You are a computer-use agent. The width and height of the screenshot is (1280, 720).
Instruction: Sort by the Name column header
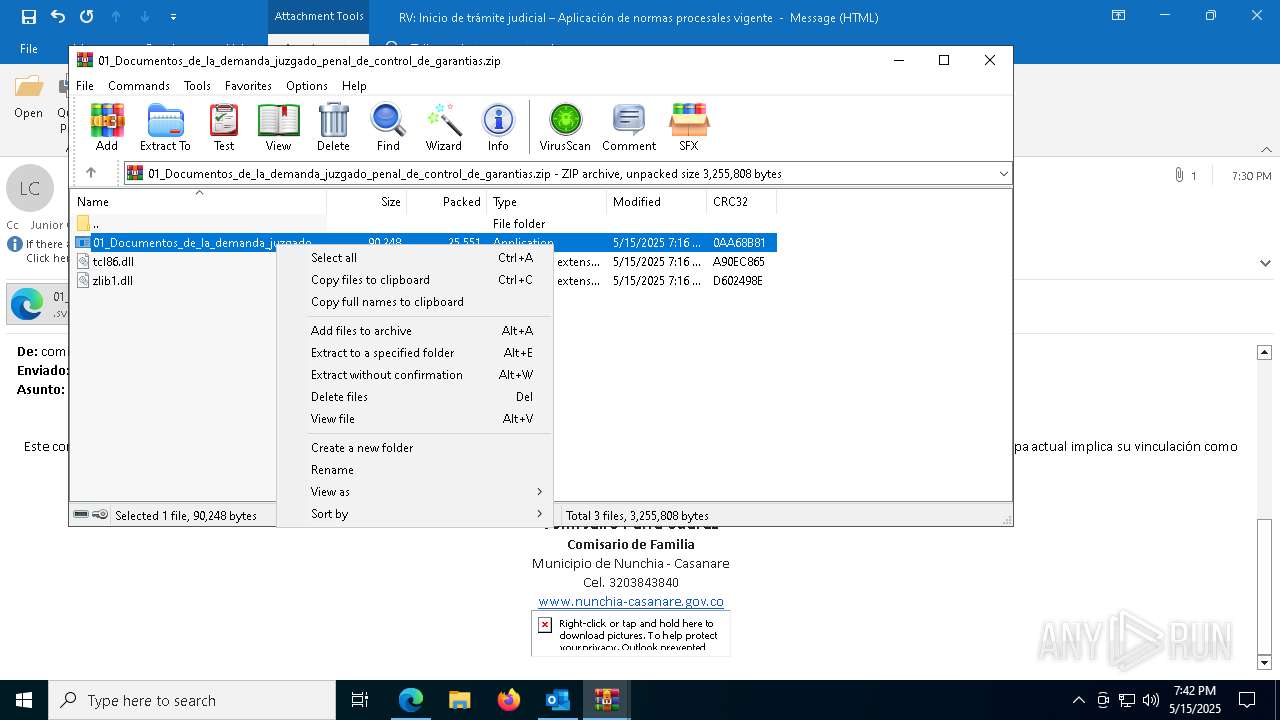198,202
